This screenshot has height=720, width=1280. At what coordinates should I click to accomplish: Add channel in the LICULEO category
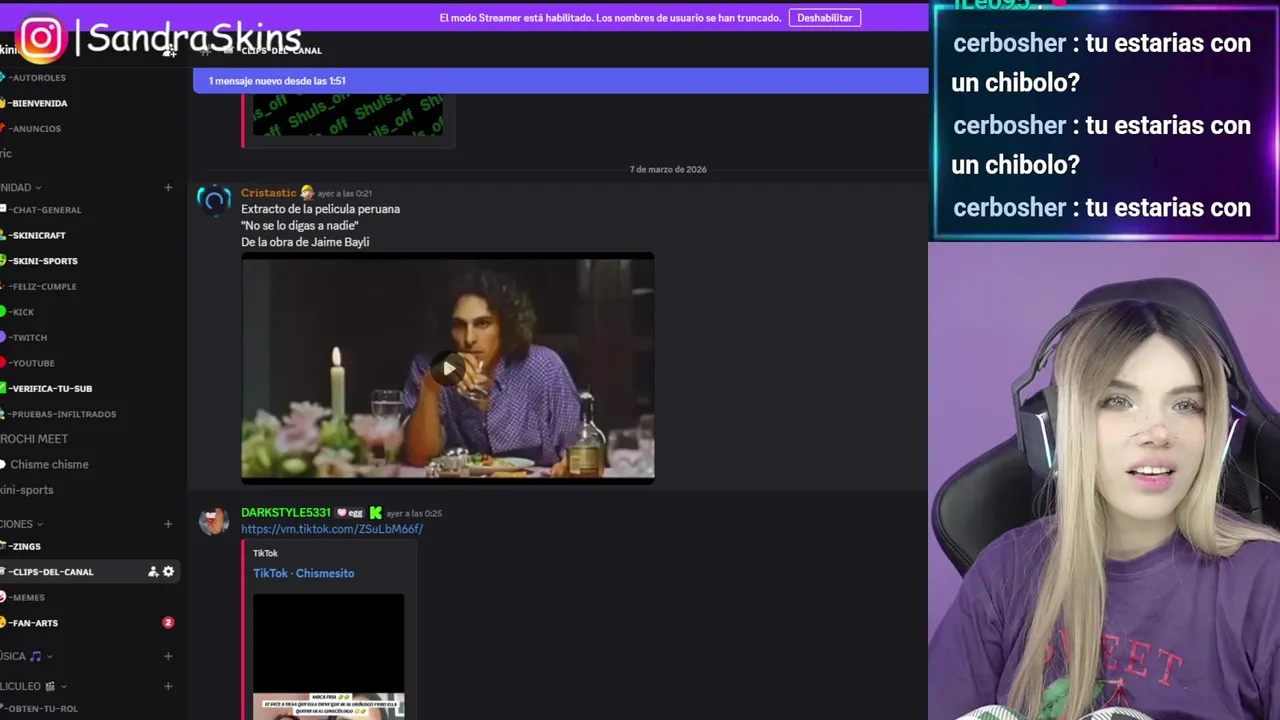point(168,687)
